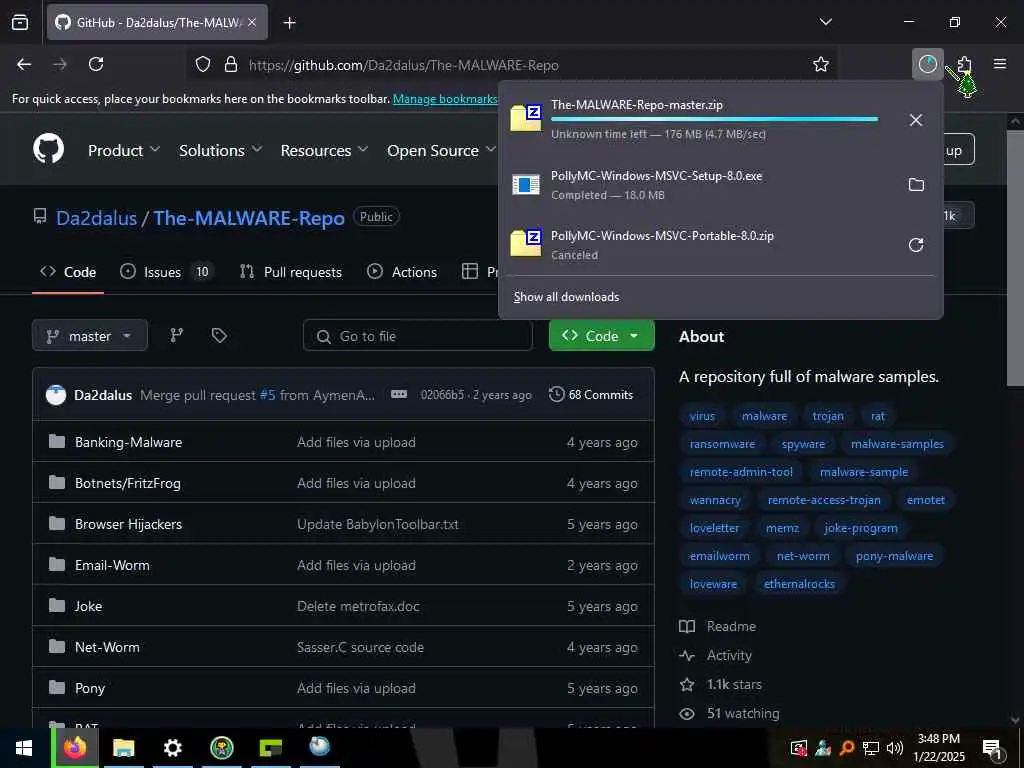The height and width of the screenshot is (768, 1024).
Task: Show PollyMC Setup exe in folder
Action: pyautogui.click(x=916, y=185)
